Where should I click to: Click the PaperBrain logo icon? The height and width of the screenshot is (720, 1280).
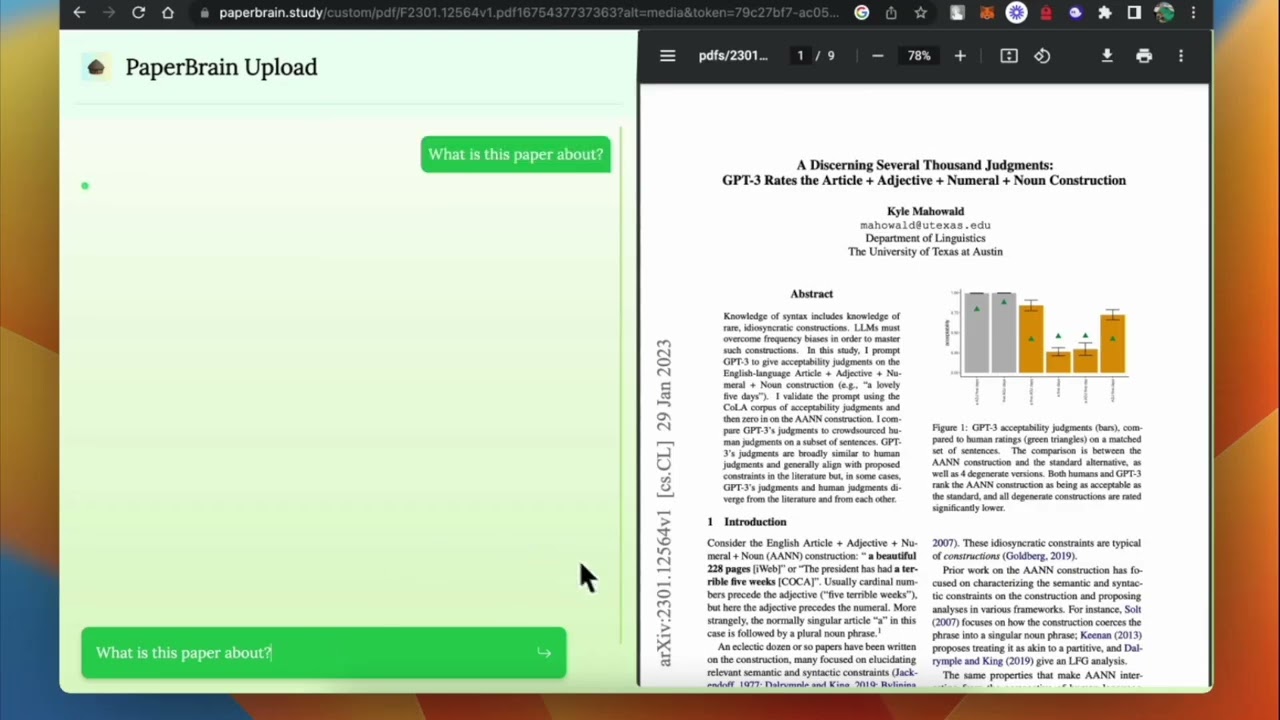[x=96, y=67]
